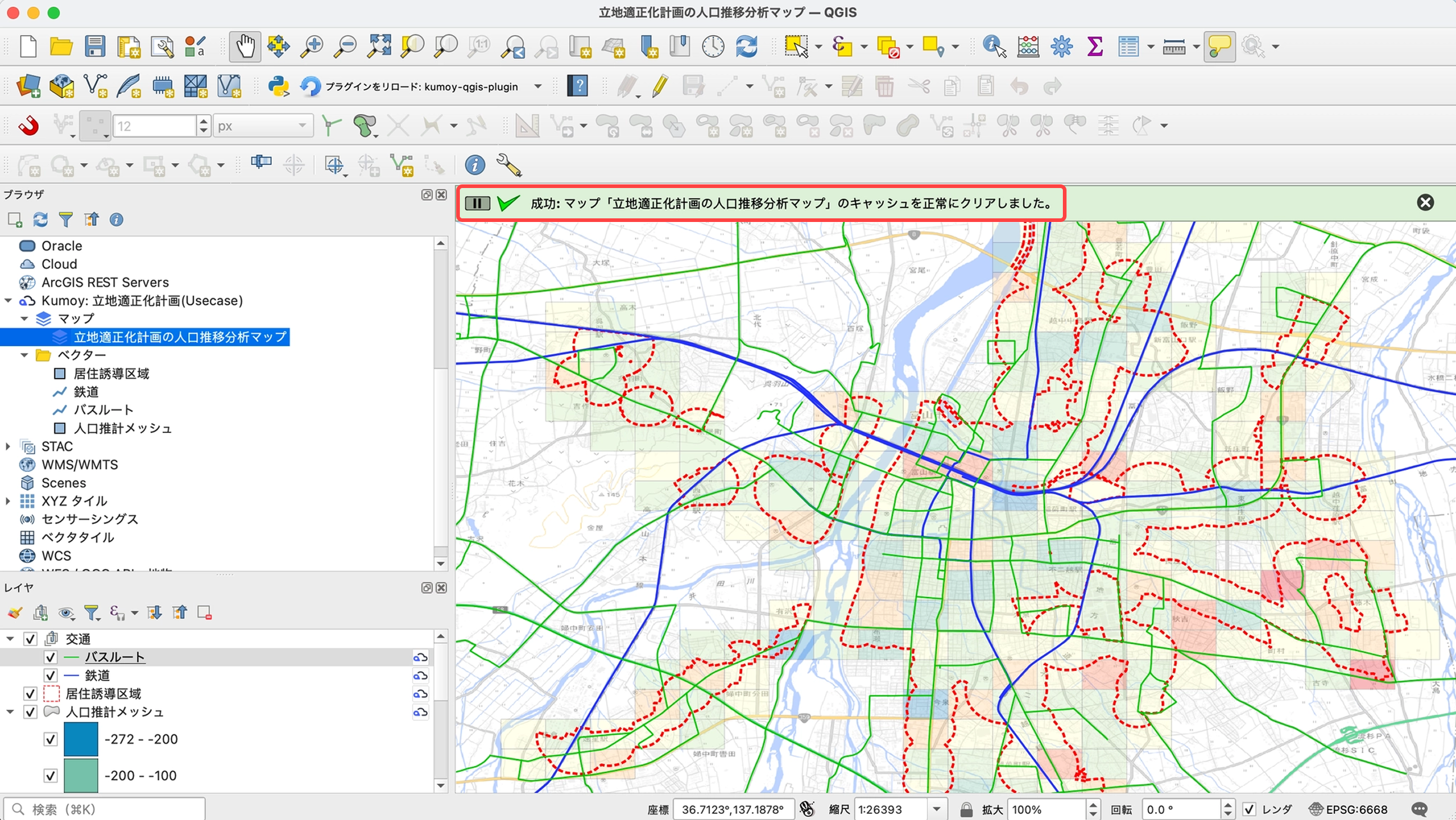Image resolution: width=1456 pixels, height=820 pixels.
Task: Select the Pan Map hand tool
Action: tap(245, 46)
